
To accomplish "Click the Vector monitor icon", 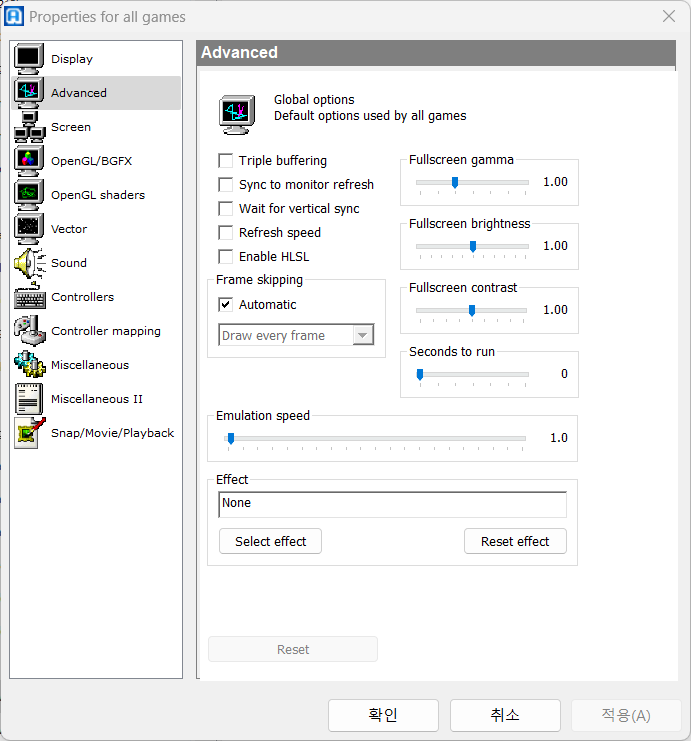I will (x=29, y=229).
